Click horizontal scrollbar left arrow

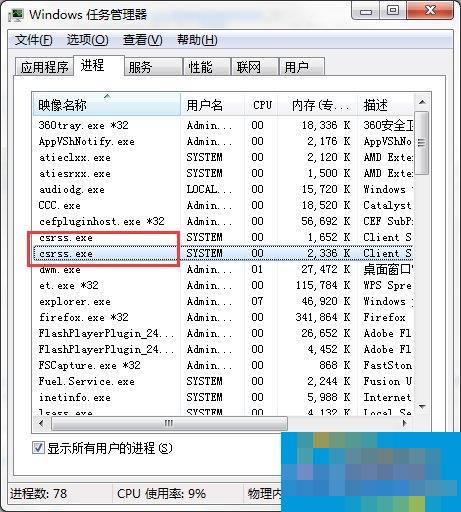click(x=41, y=424)
